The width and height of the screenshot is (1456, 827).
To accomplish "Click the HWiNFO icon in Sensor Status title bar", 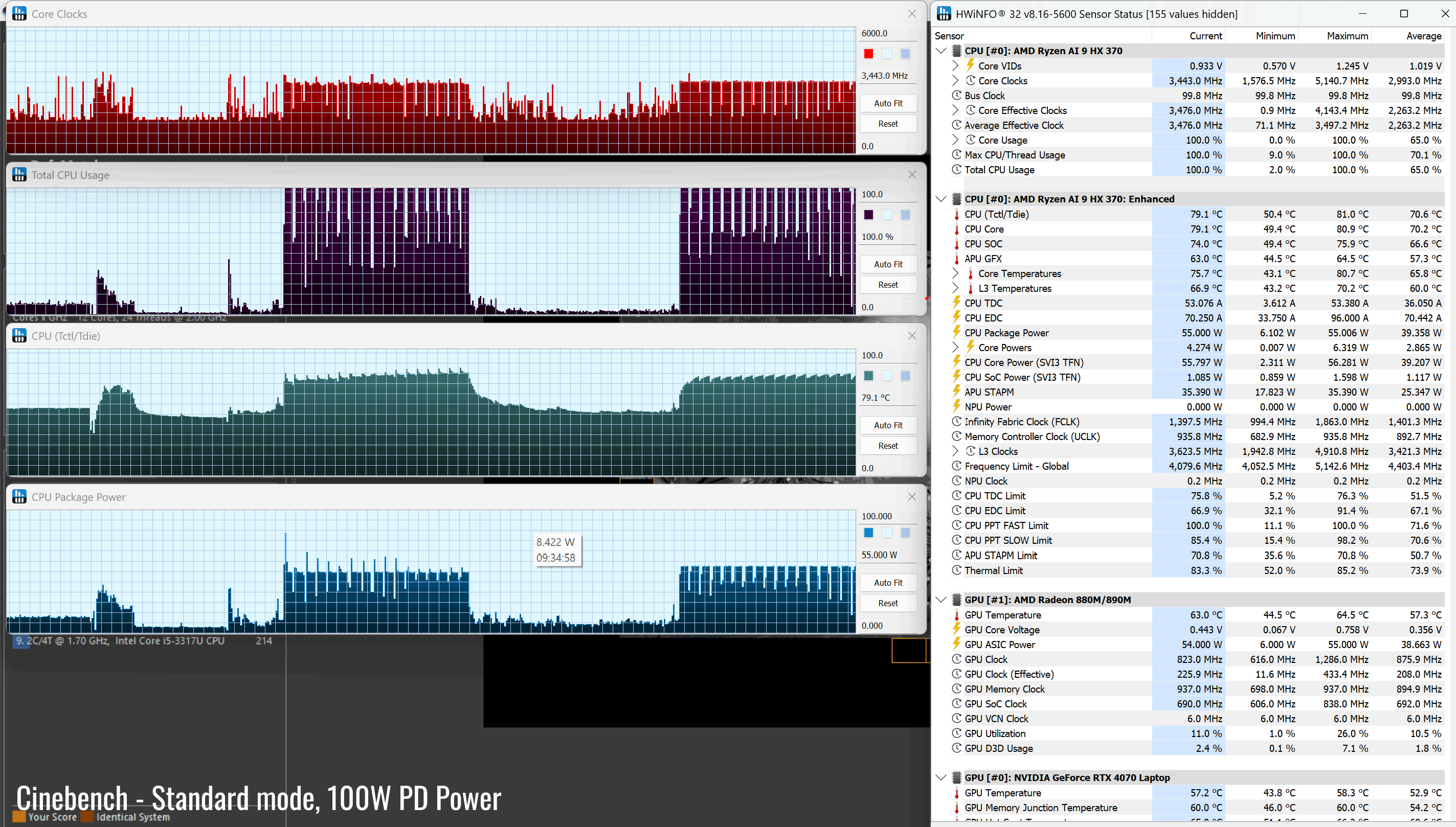I will [x=944, y=14].
